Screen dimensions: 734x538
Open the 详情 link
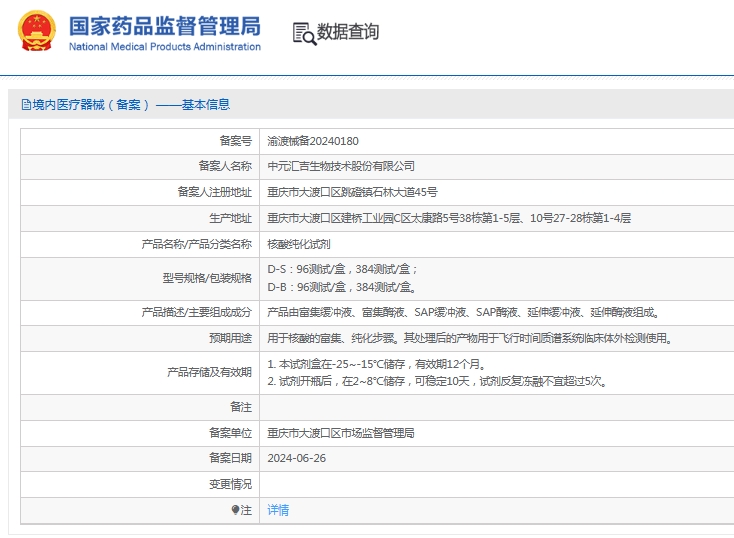[278, 510]
